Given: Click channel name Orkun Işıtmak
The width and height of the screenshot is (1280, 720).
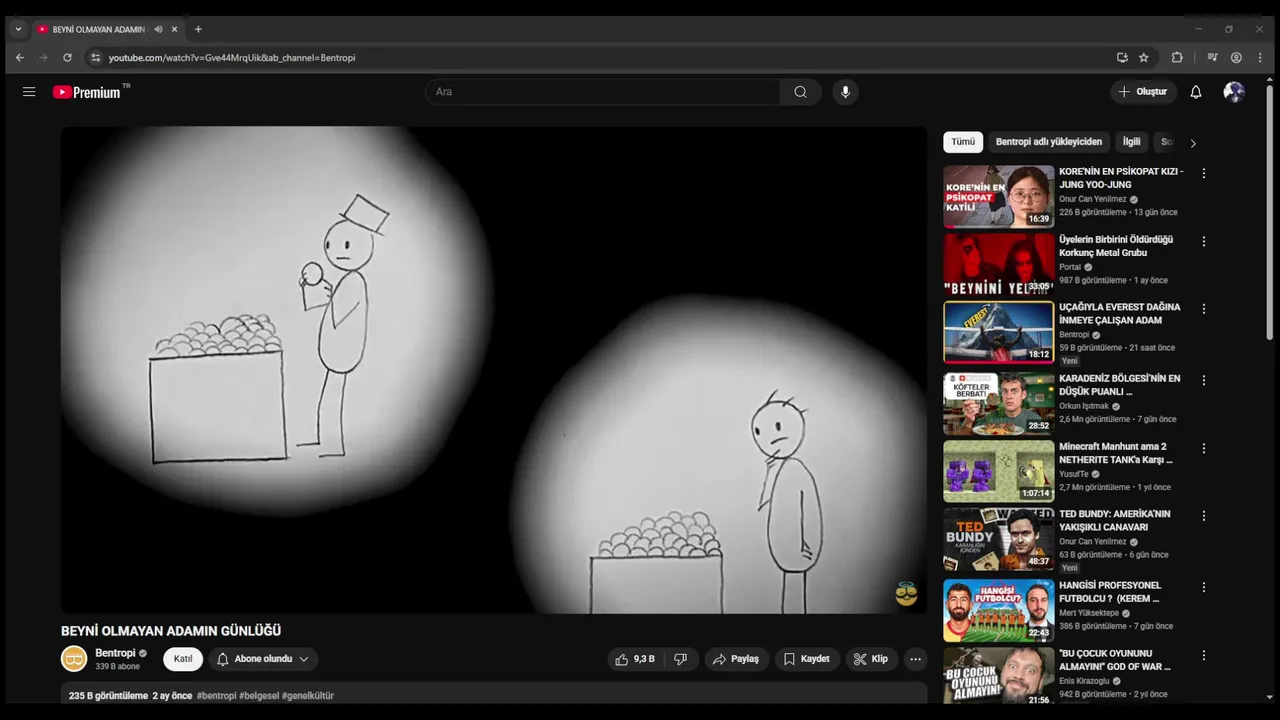Looking at the screenshot, I should coord(1084,406).
